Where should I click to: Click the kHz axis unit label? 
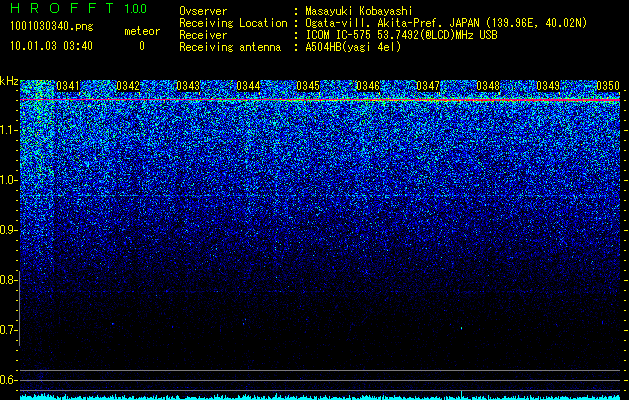(x=9, y=81)
